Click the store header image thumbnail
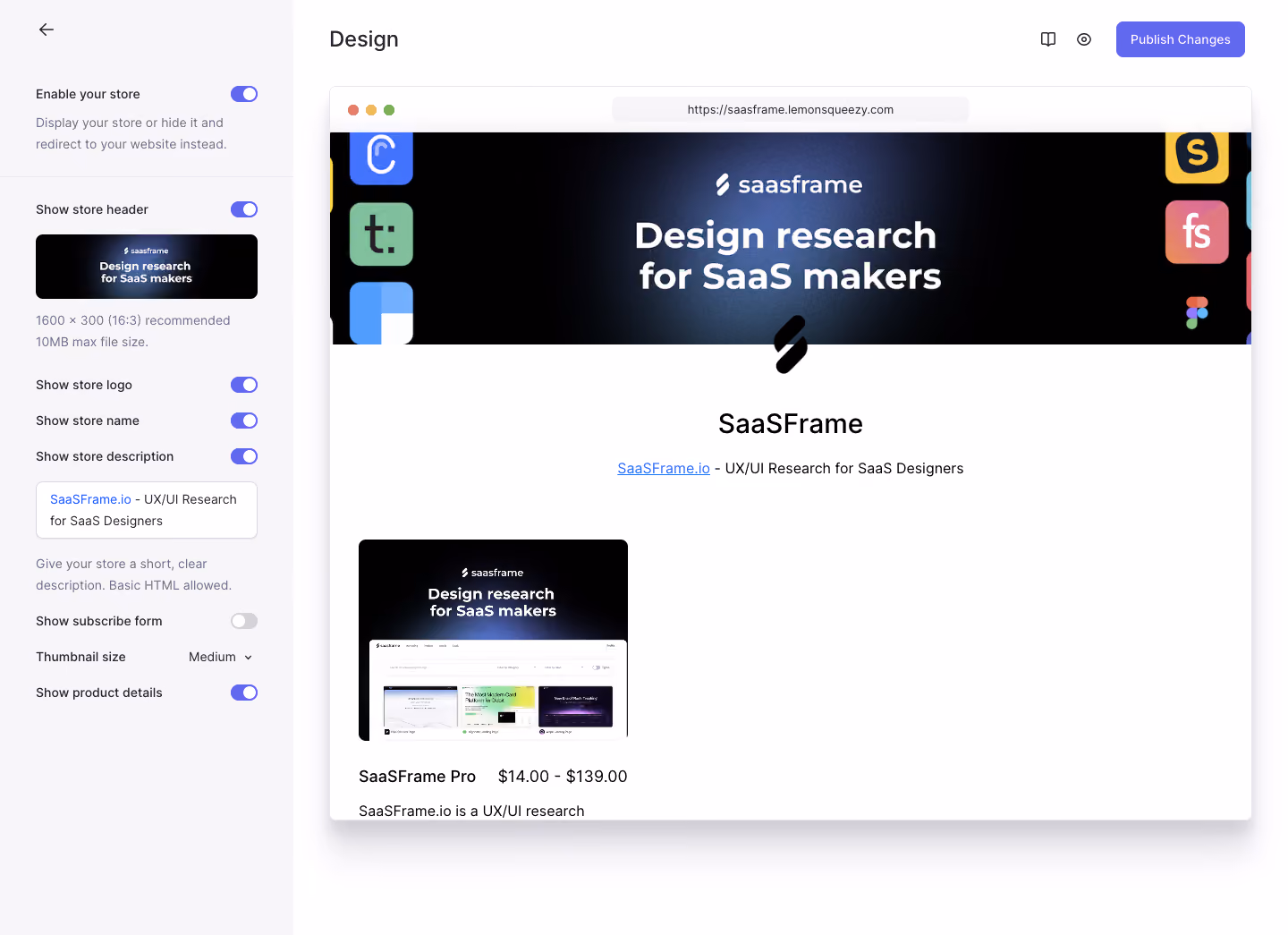 tap(147, 267)
